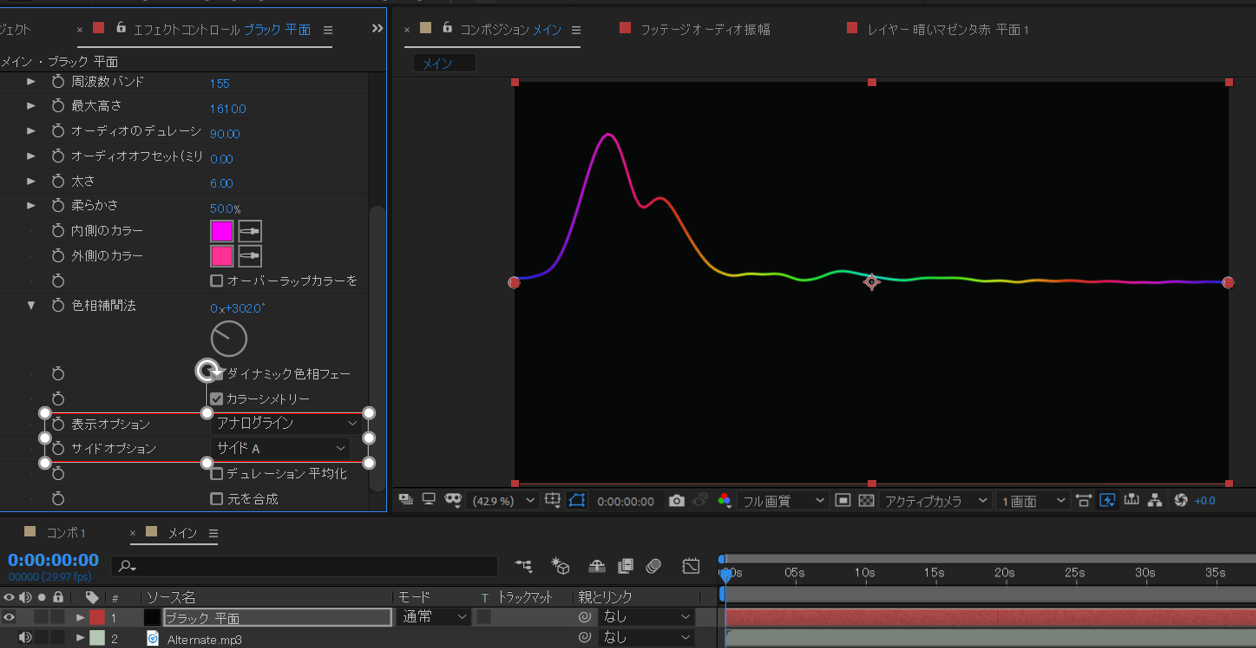The image size is (1256, 648).
Task: Activate the region of interest tool
Action: click(x=577, y=499)
